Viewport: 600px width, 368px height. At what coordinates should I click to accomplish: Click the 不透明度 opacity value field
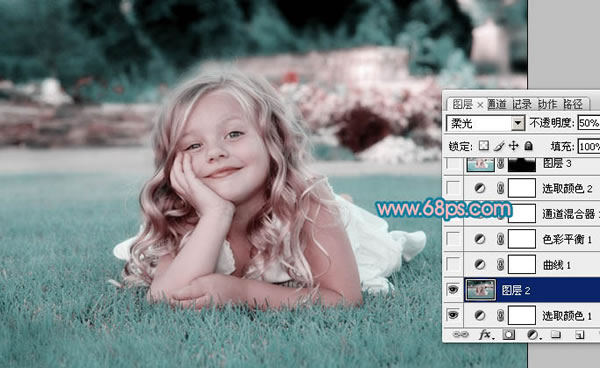589,123
